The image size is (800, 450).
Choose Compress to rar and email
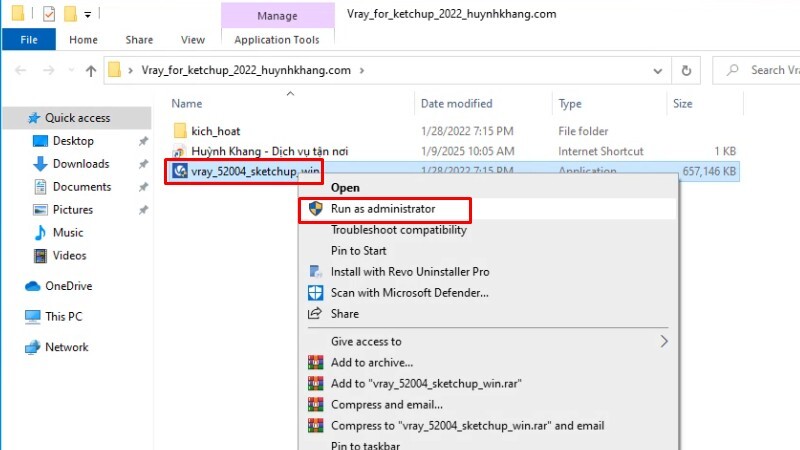click(x=467, y=426)
